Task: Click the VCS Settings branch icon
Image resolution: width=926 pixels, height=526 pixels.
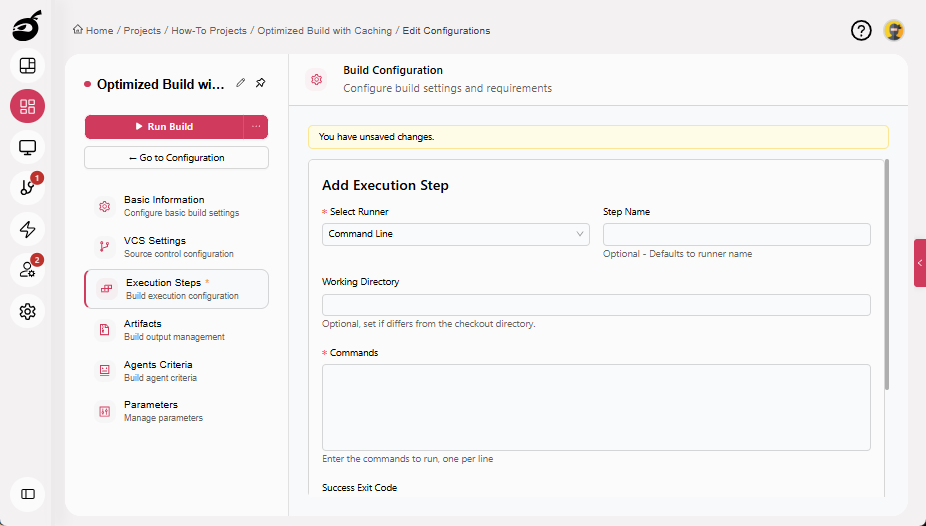Action: (x=105, y=247)
